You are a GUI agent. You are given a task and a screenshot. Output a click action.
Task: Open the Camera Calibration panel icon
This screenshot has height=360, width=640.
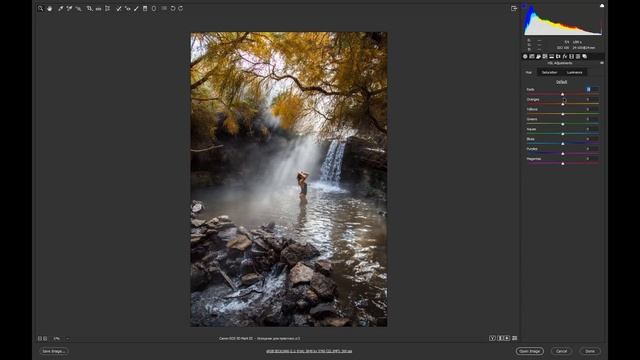coord(571,56)
